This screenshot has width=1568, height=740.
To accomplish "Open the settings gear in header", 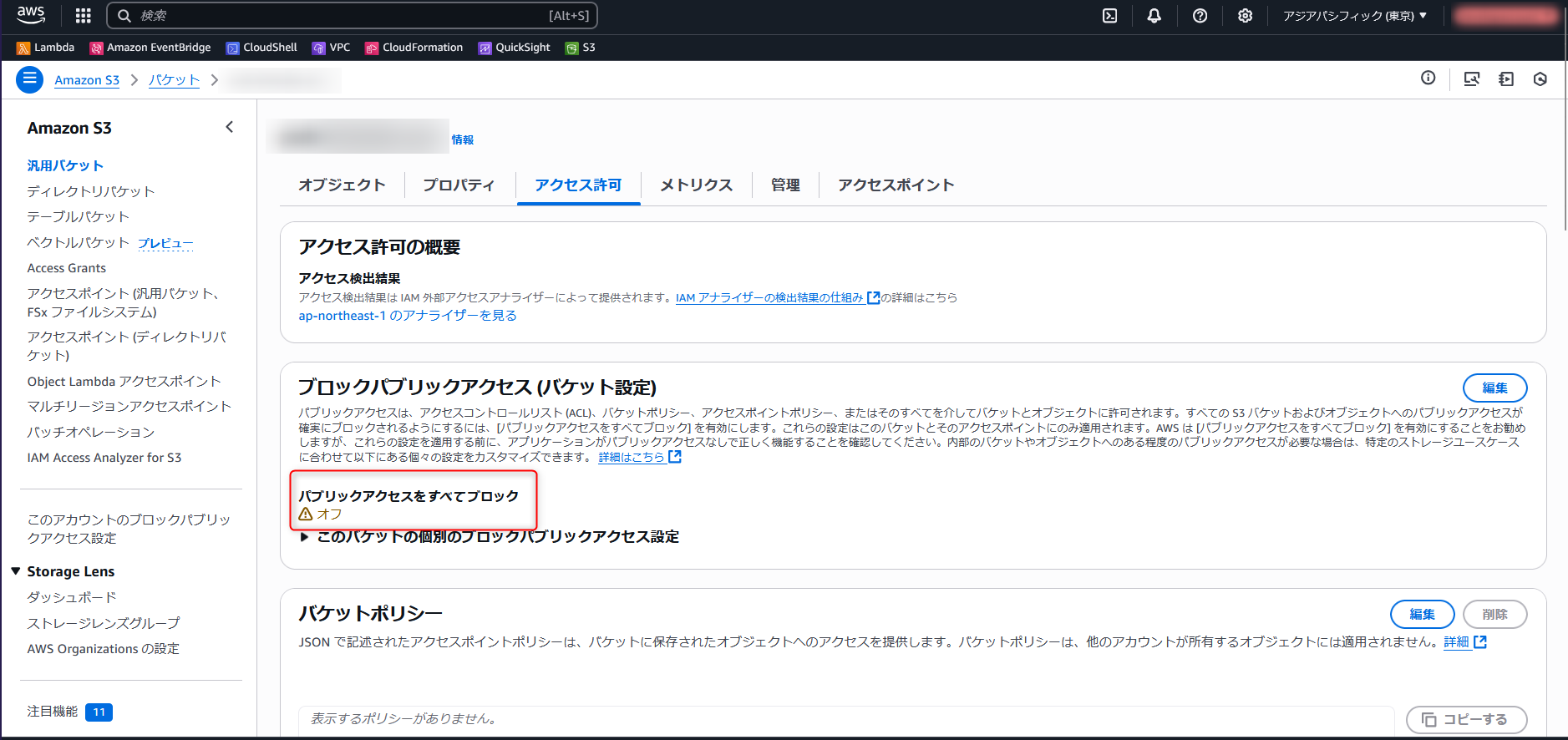I will pyautogui.click(x=1245, y=15).
